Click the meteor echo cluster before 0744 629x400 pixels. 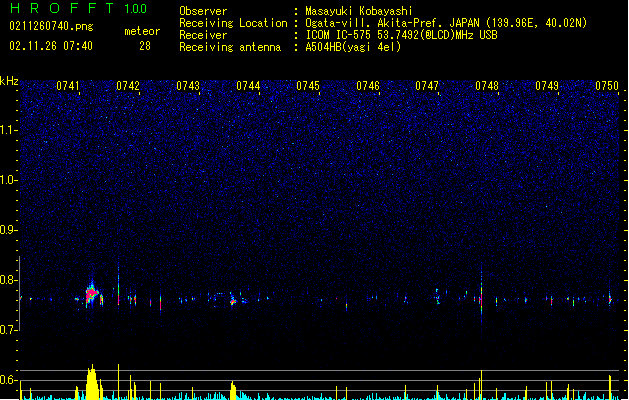tap(233, 300)
